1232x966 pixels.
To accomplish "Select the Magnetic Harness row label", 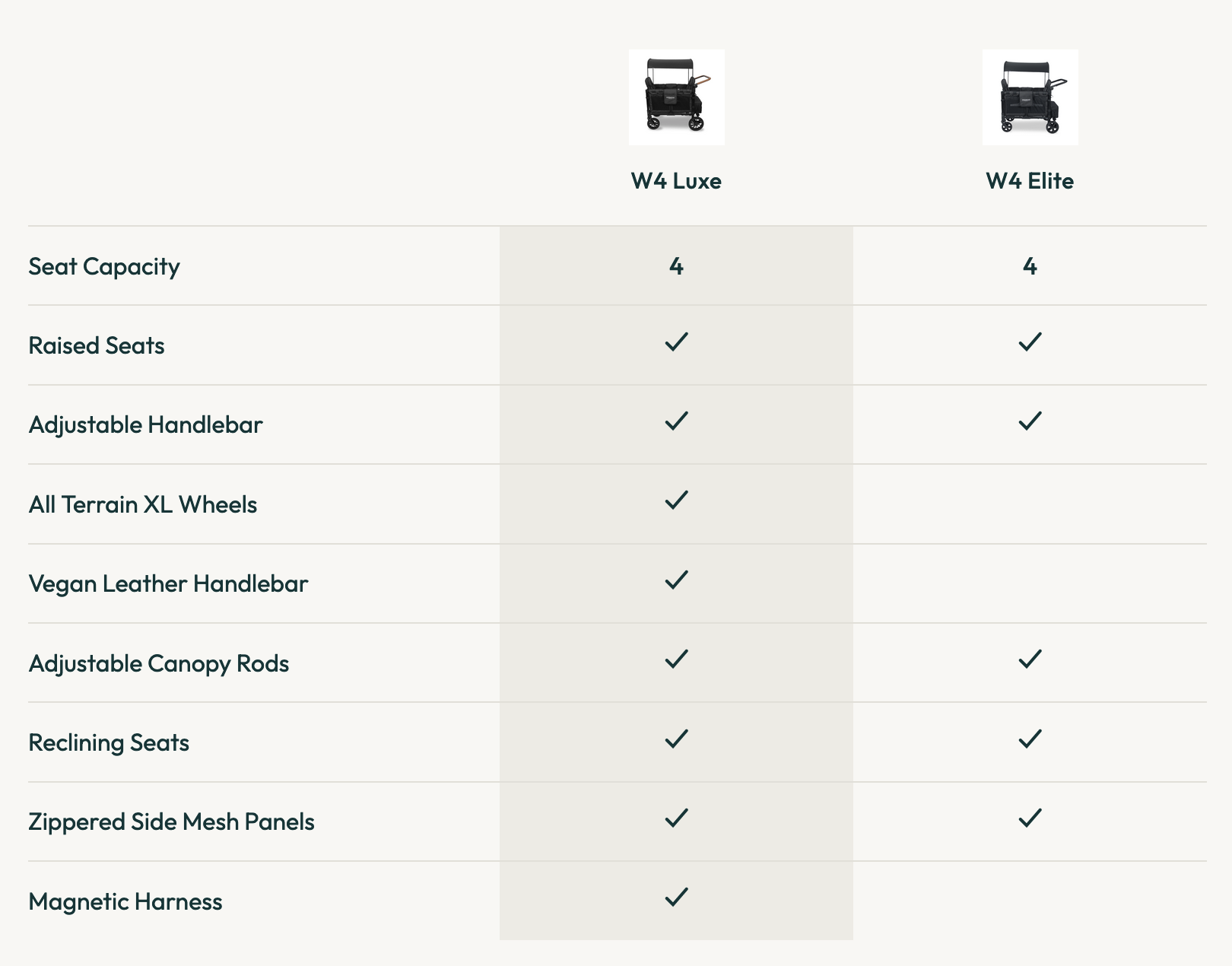I will click(x=125, y=902).
